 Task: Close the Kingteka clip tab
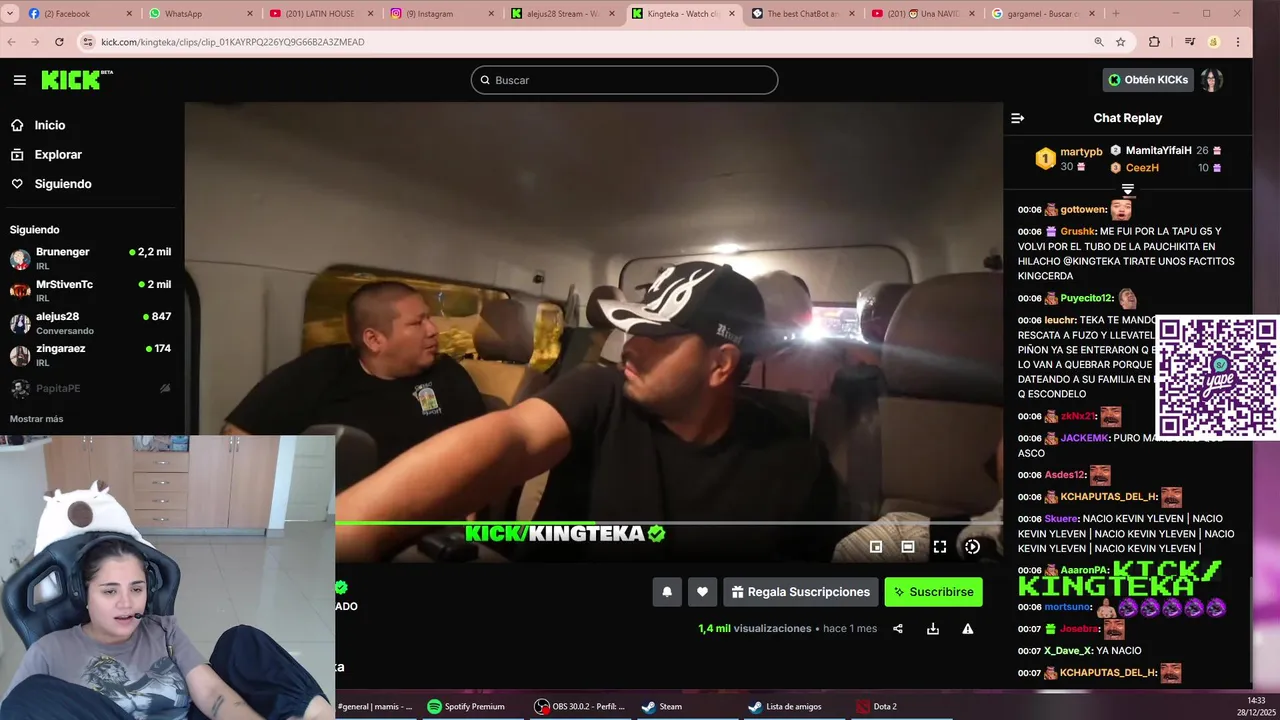point(732,14)
